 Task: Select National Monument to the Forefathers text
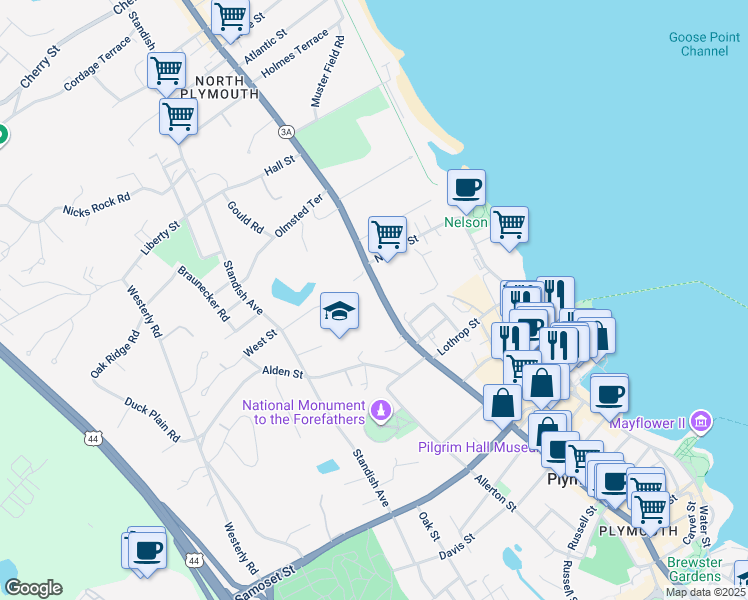[x=304, y=412]
